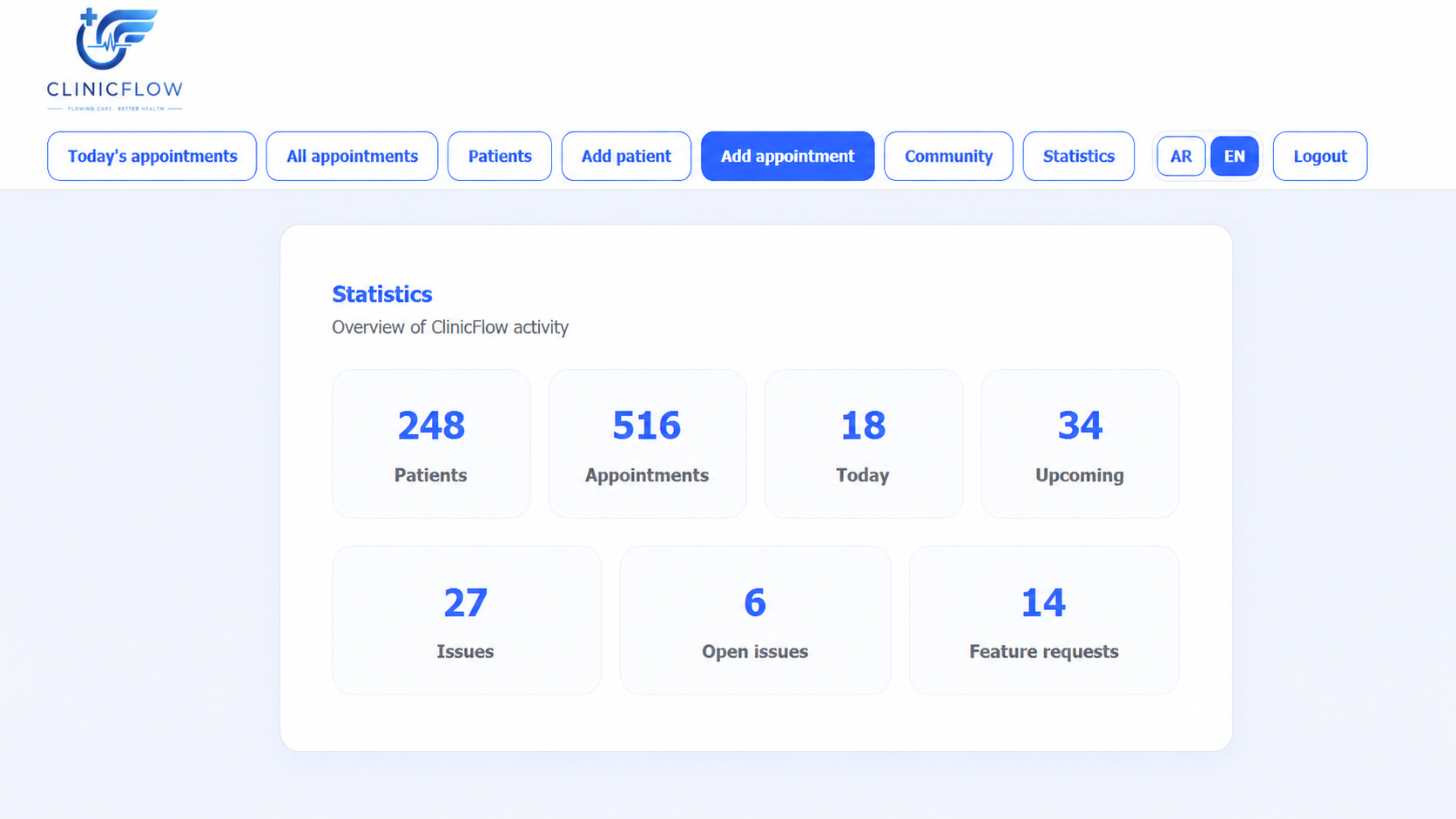Click the ClinicFlow logo
Screen dimensions: 1456x819
pyautogui.click(x=115, y=59)
